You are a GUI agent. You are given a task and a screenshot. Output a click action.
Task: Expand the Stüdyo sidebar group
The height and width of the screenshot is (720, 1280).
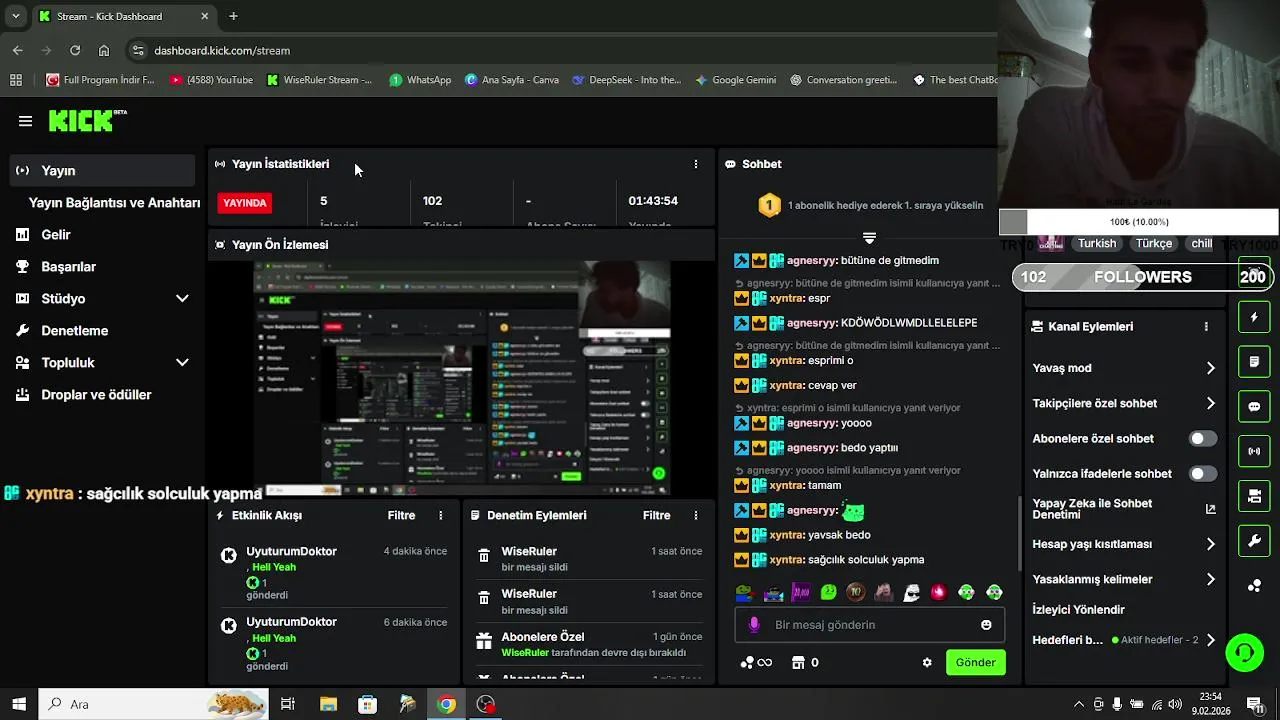(182, 298)
